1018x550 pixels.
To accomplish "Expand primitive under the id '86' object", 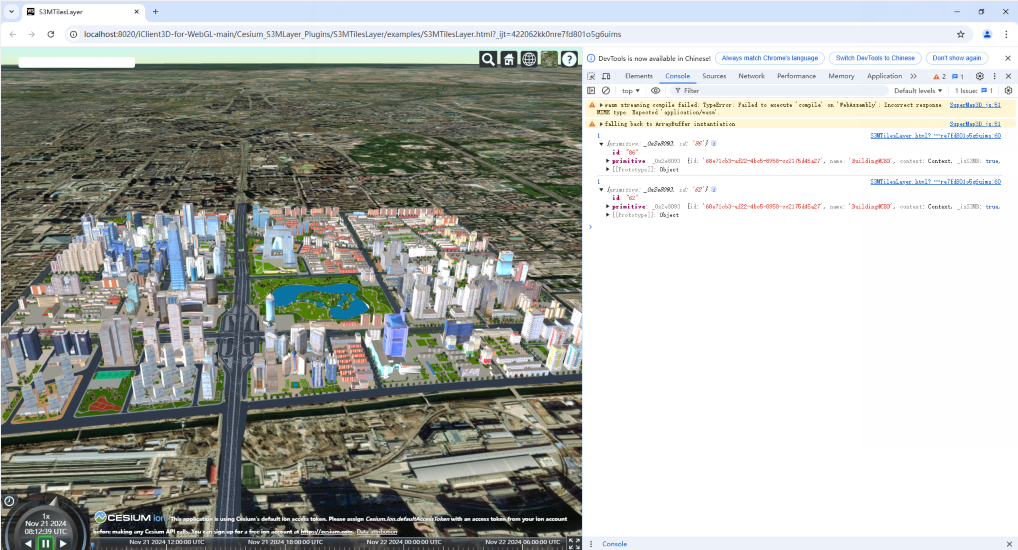I will pos(608,161).
